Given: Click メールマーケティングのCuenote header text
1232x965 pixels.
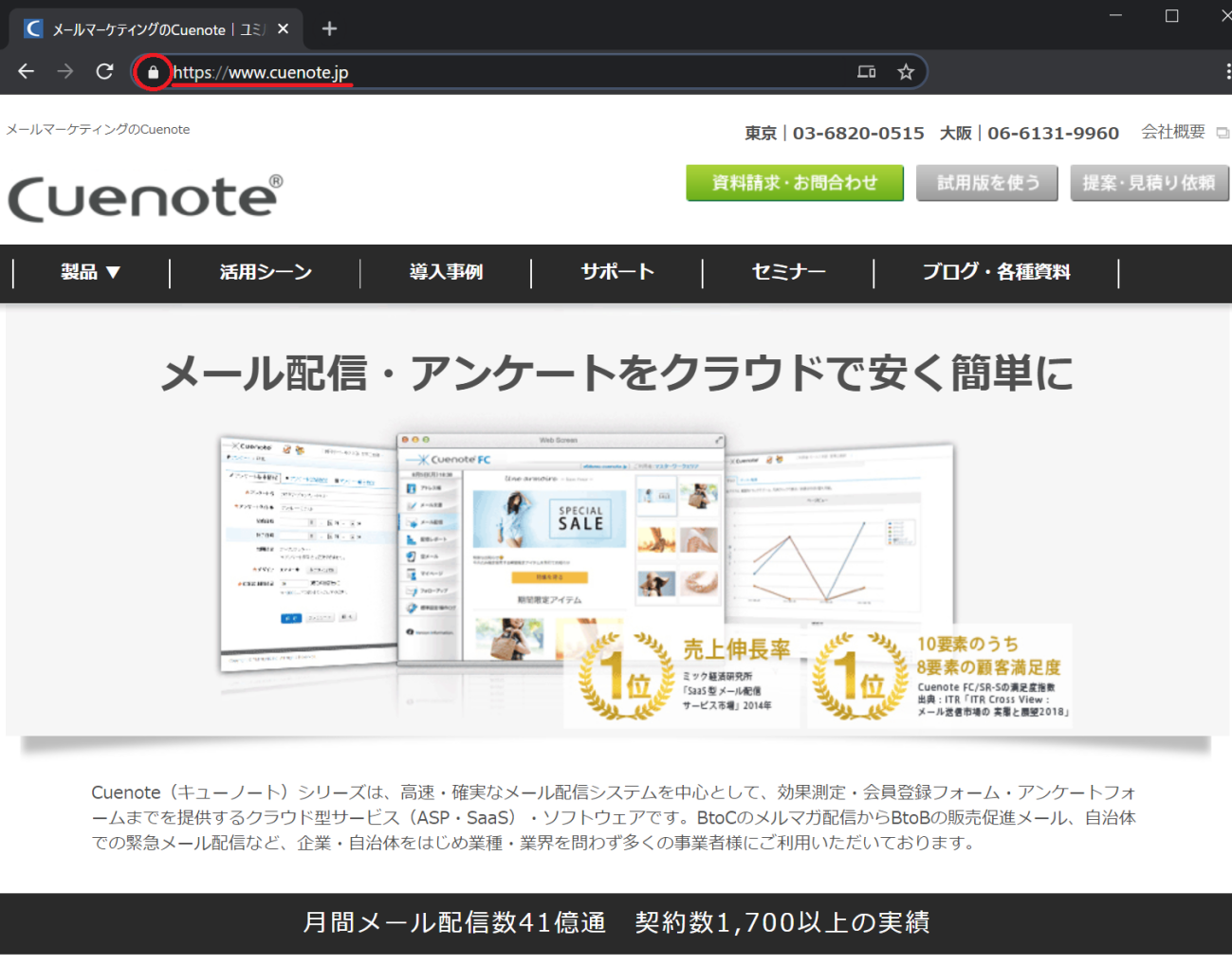Looking at the screenshot, I should point(99,130).
